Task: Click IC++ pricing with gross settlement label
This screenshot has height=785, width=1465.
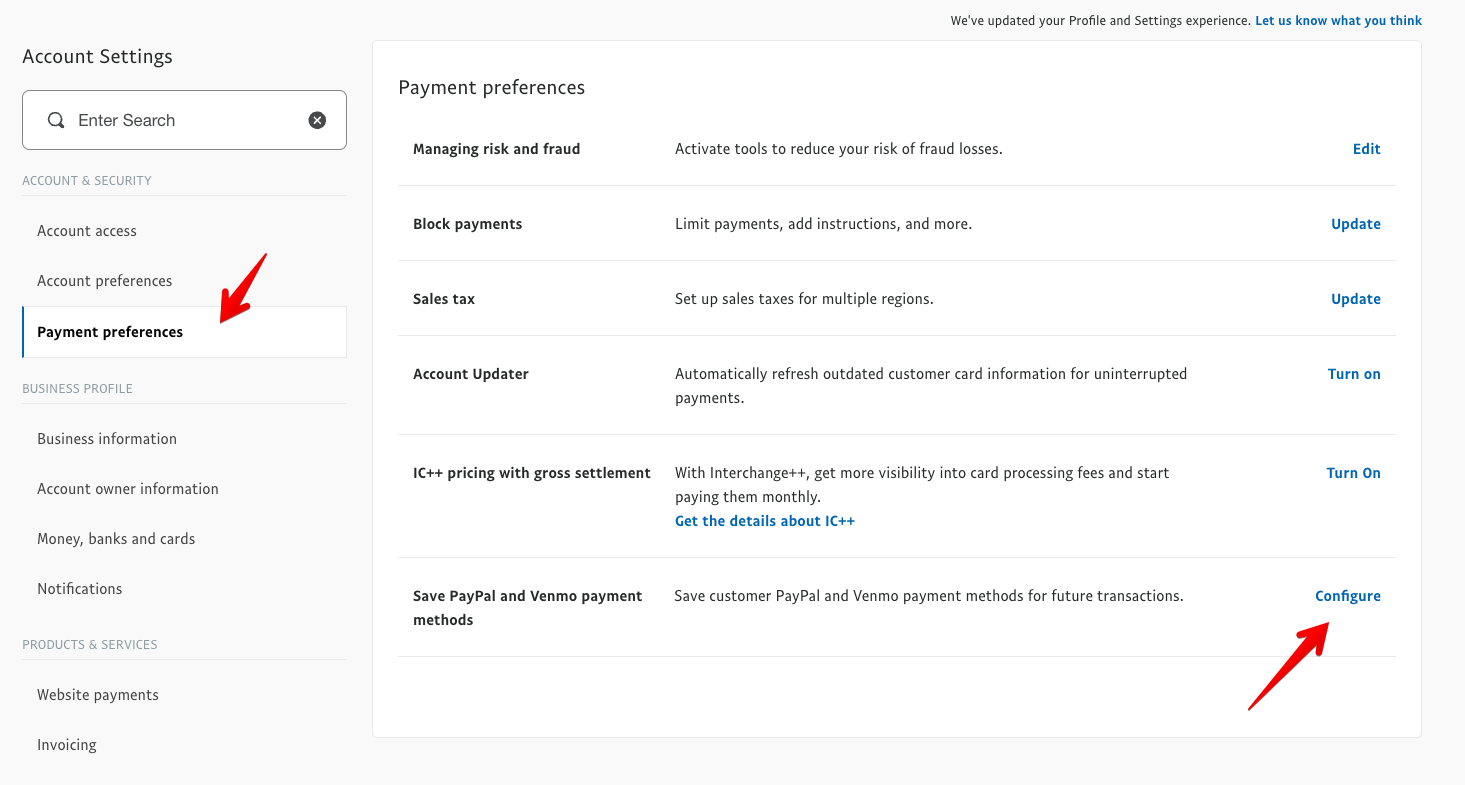Action: pos(532,473)
